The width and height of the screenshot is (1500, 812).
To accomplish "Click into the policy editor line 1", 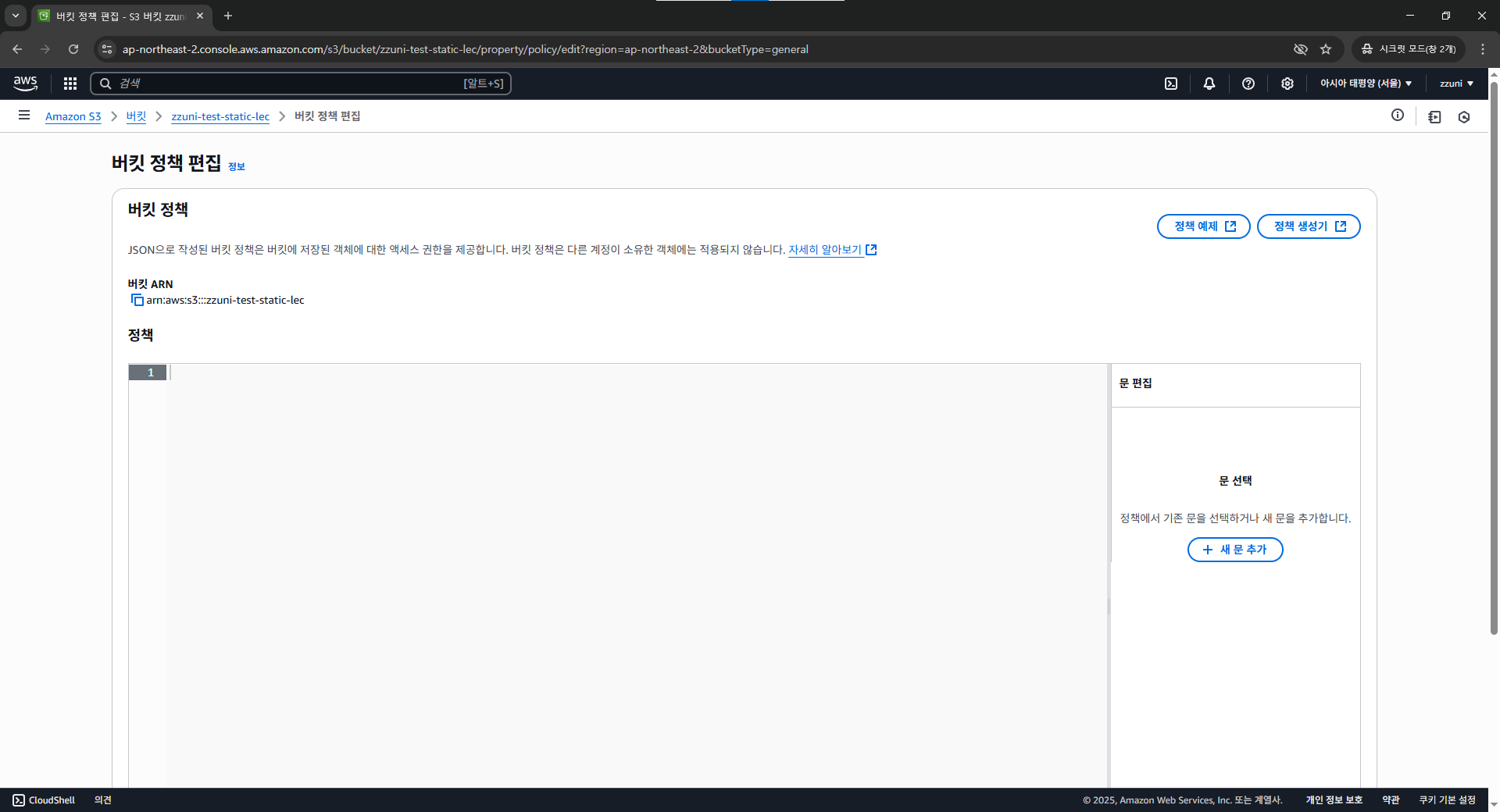I will coord(637,372).
